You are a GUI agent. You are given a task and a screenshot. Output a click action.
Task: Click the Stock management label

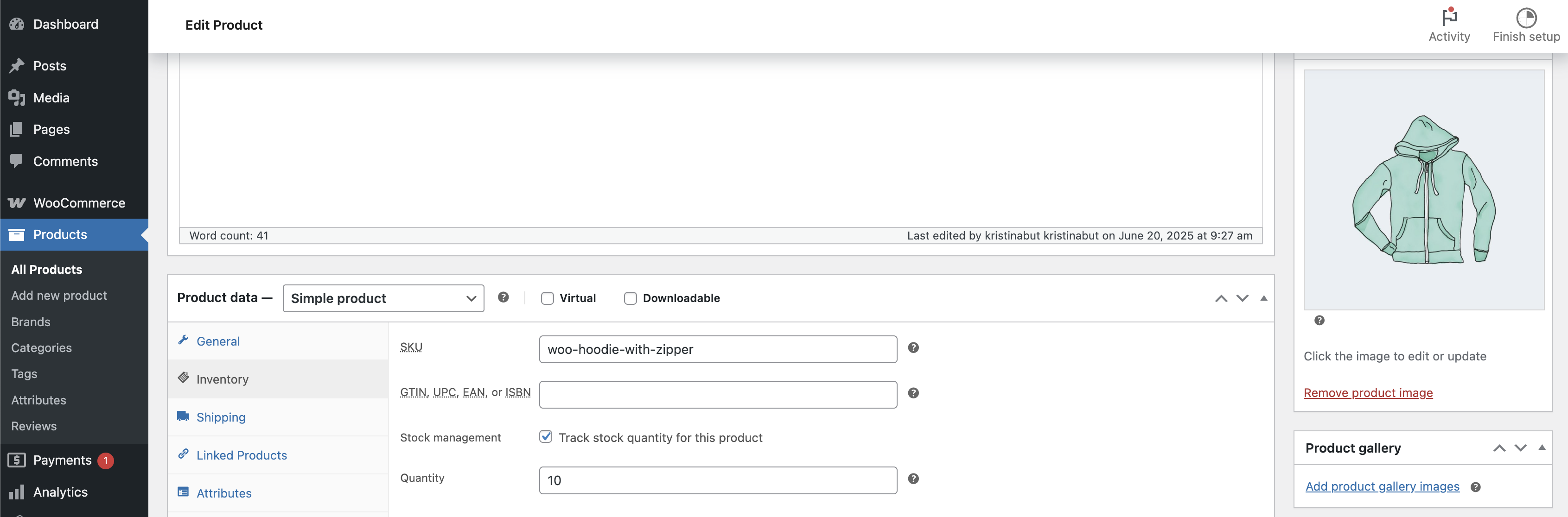click(451, 437)
